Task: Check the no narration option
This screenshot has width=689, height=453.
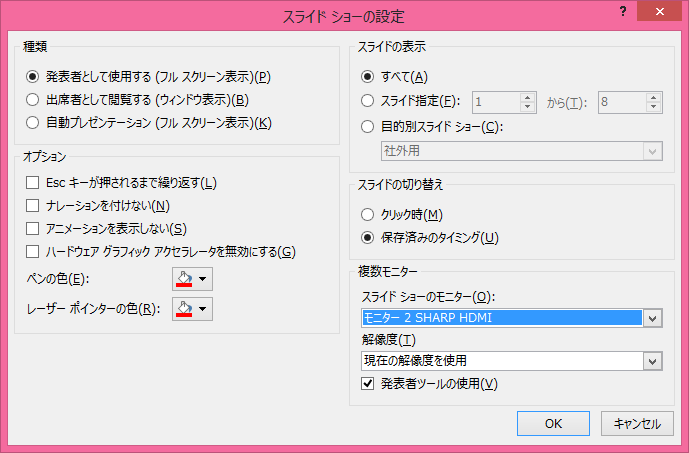Action: (34, 206)
